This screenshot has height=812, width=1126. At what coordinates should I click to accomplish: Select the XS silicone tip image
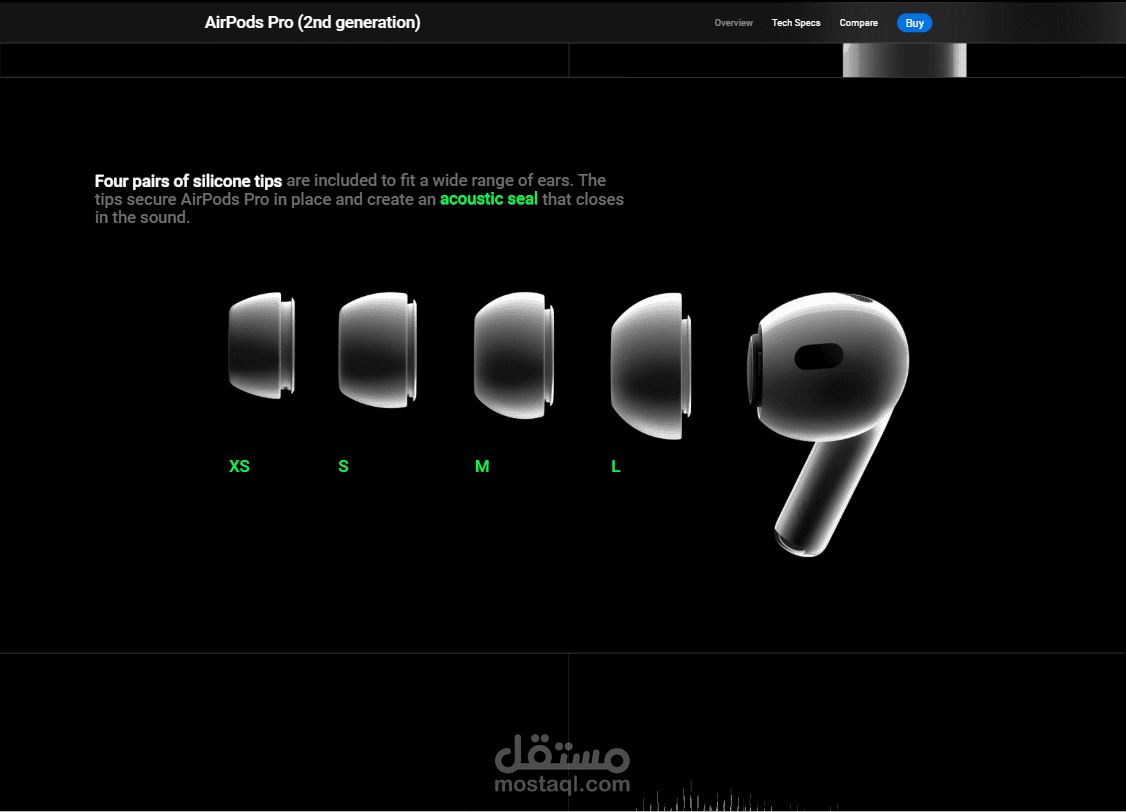coord(261,345)
